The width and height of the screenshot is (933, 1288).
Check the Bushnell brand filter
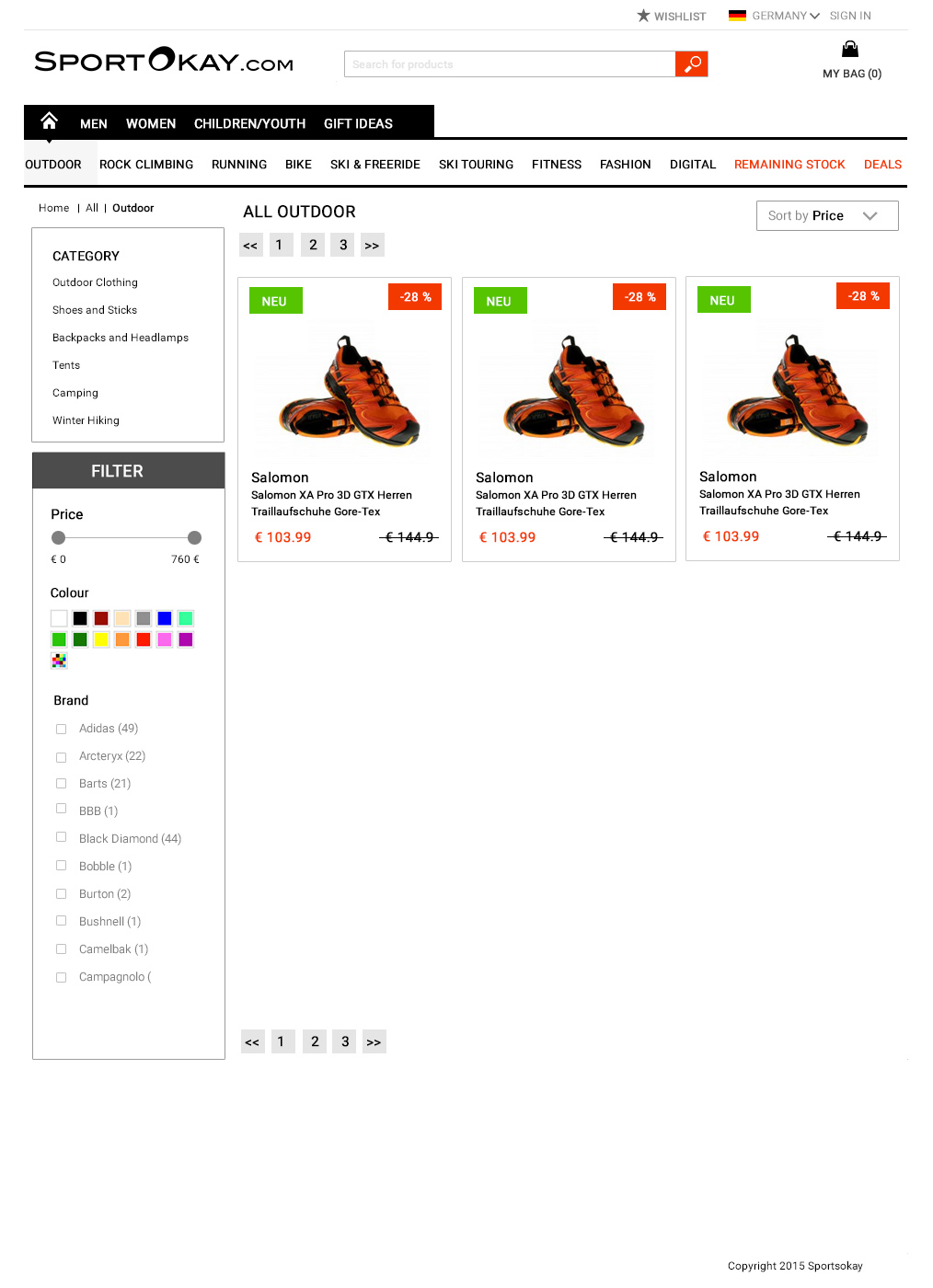[61, 921]
